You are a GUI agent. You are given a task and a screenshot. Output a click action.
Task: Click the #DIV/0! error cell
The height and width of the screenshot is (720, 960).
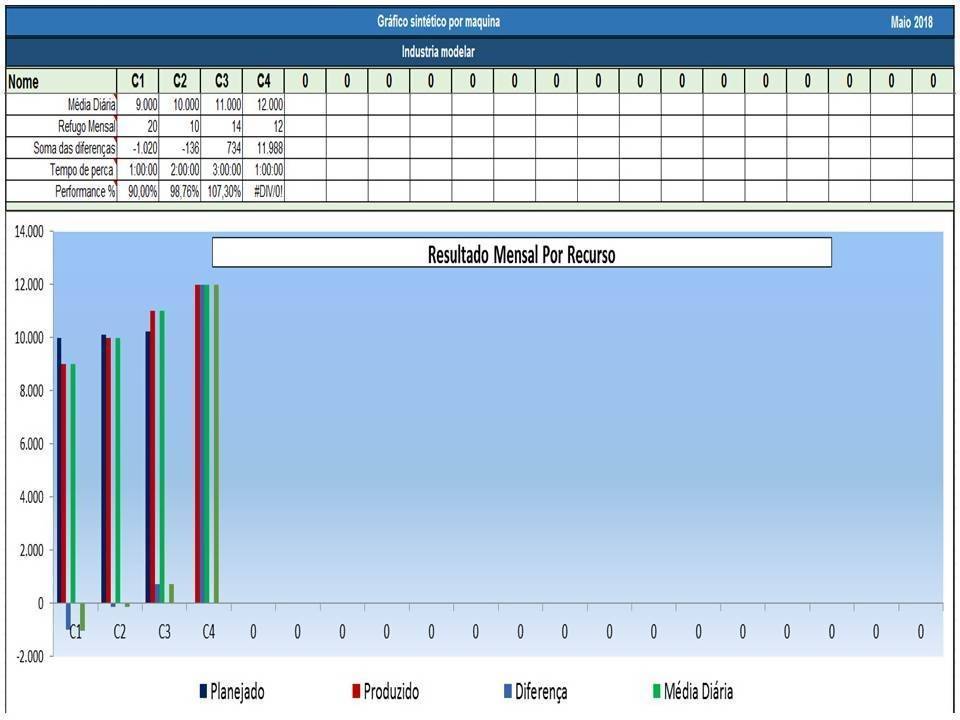(265, 191)
